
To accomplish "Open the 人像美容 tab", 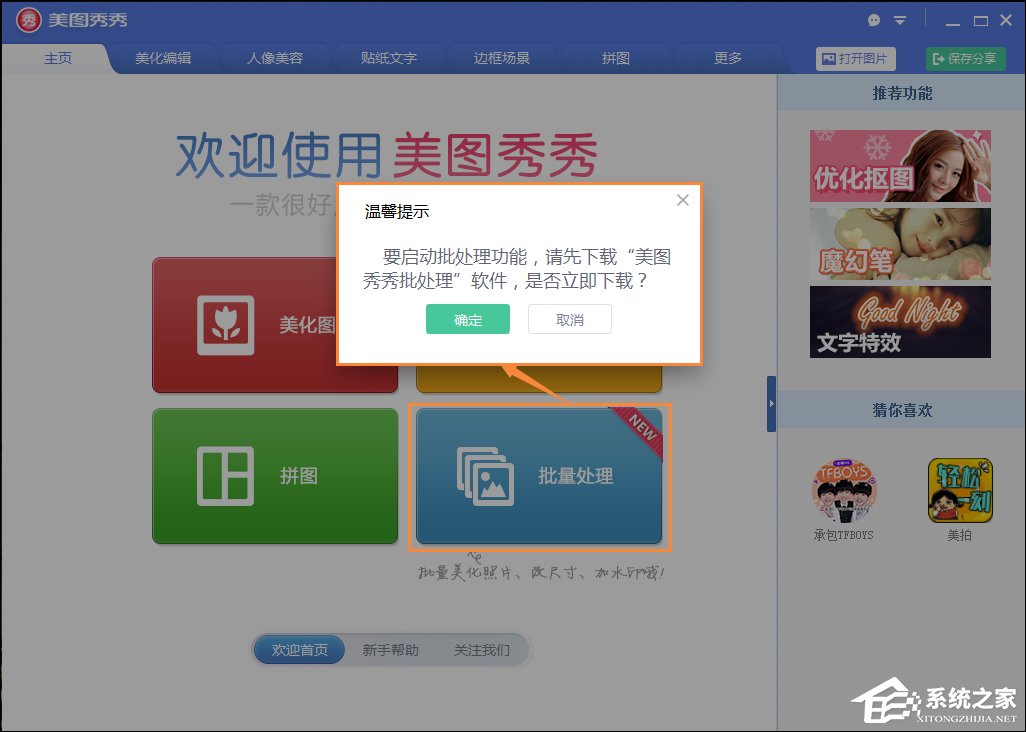I will [275, 58].
